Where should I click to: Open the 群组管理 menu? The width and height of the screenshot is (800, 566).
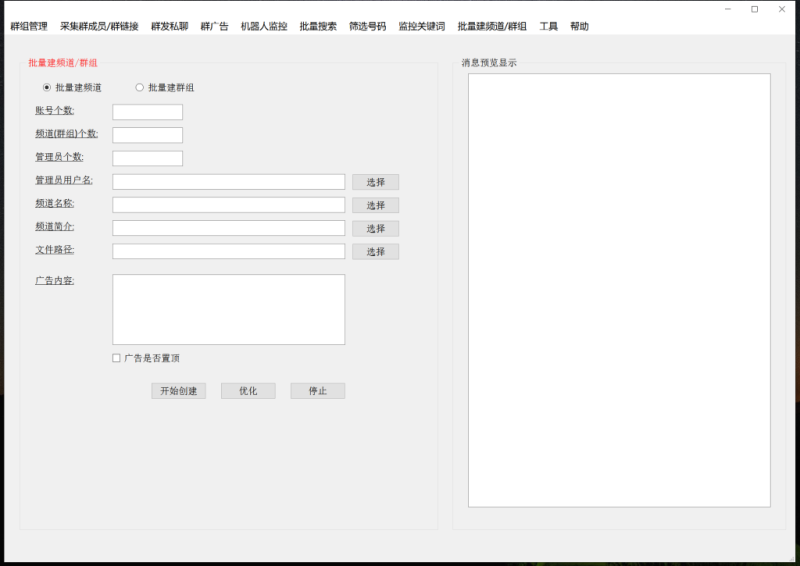[29, 27]
